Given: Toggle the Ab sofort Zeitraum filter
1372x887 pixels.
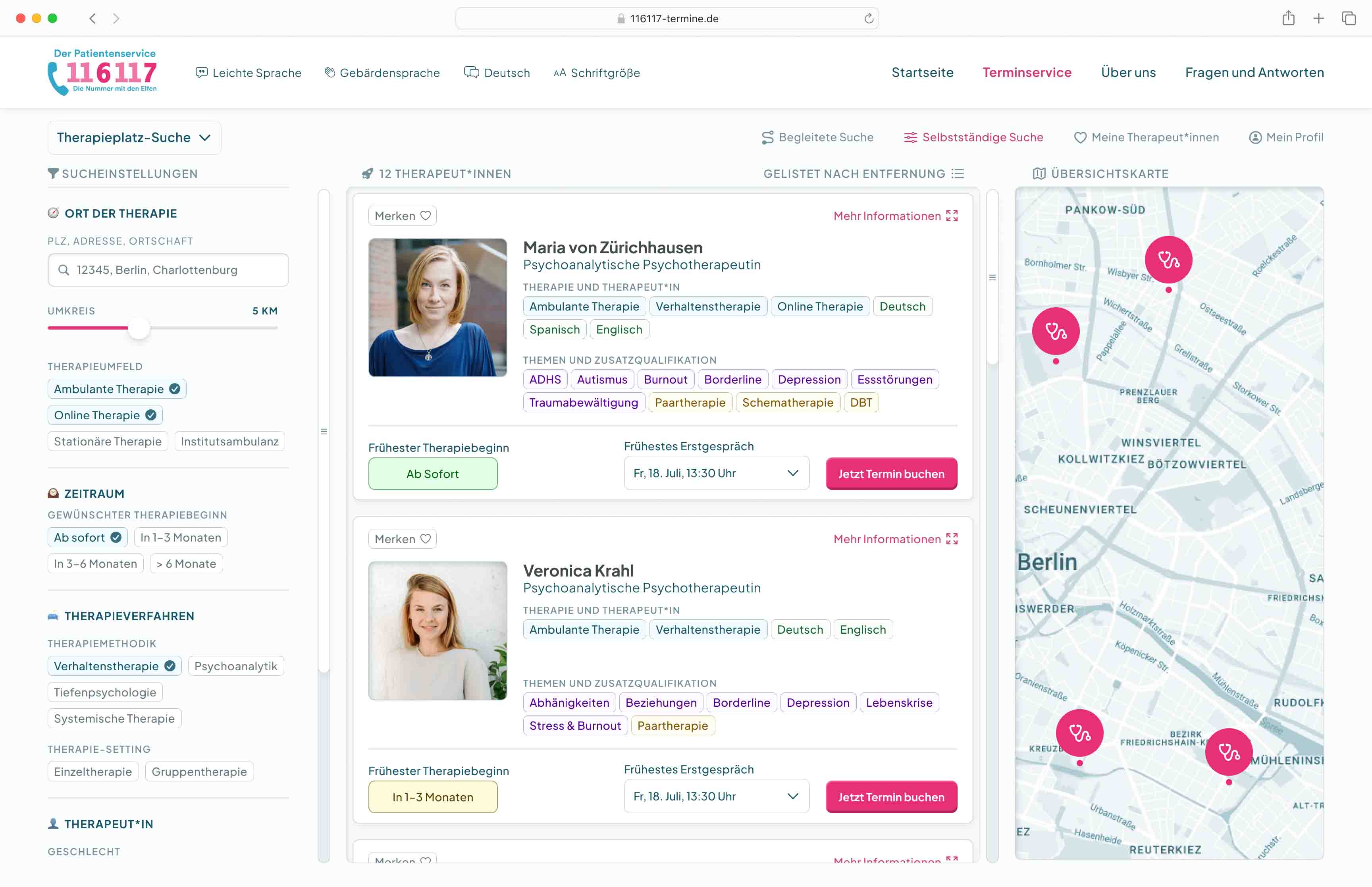Looking at the screenshot, I should tap(87, 537).
